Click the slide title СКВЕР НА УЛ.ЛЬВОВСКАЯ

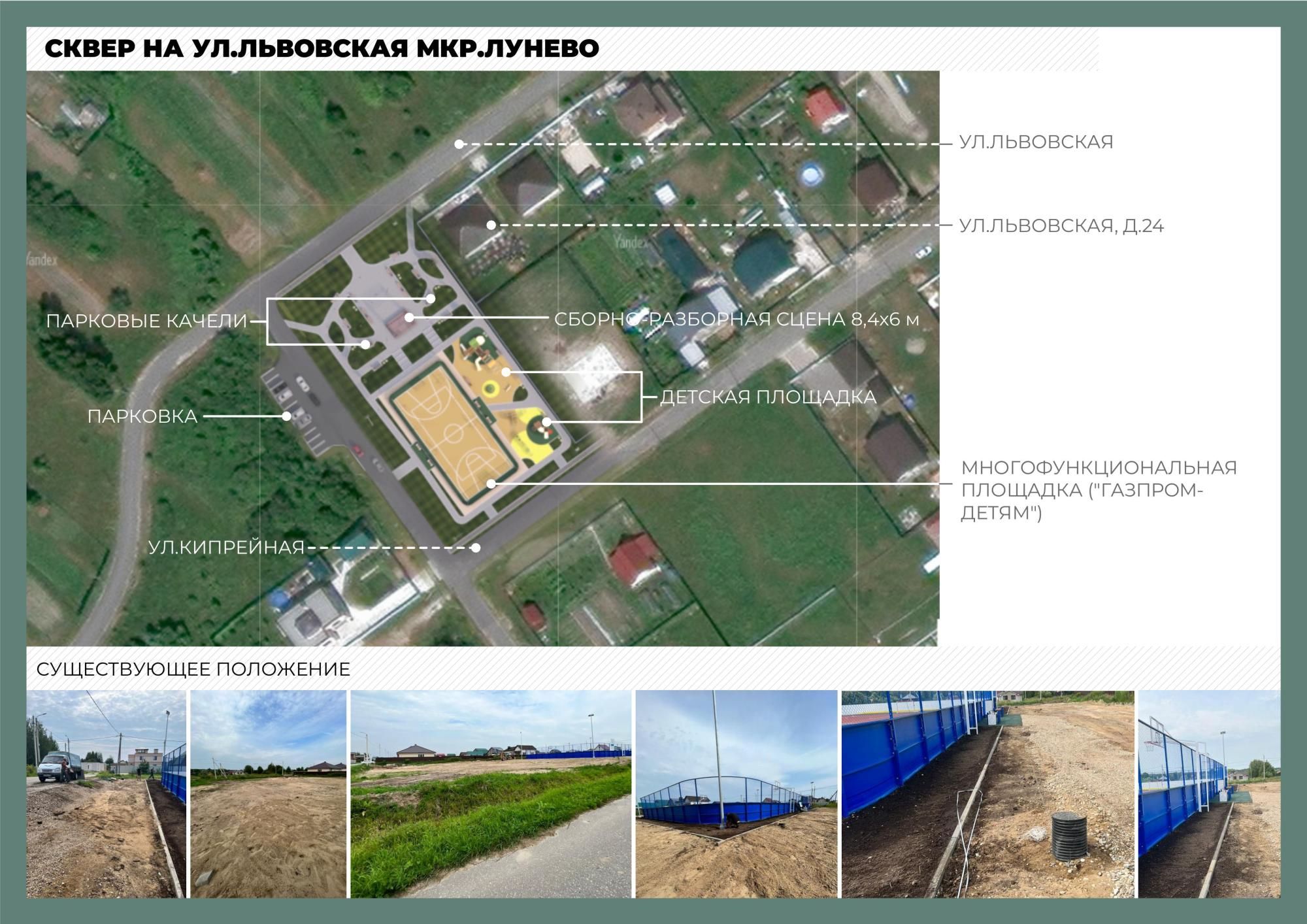(320, 47)
